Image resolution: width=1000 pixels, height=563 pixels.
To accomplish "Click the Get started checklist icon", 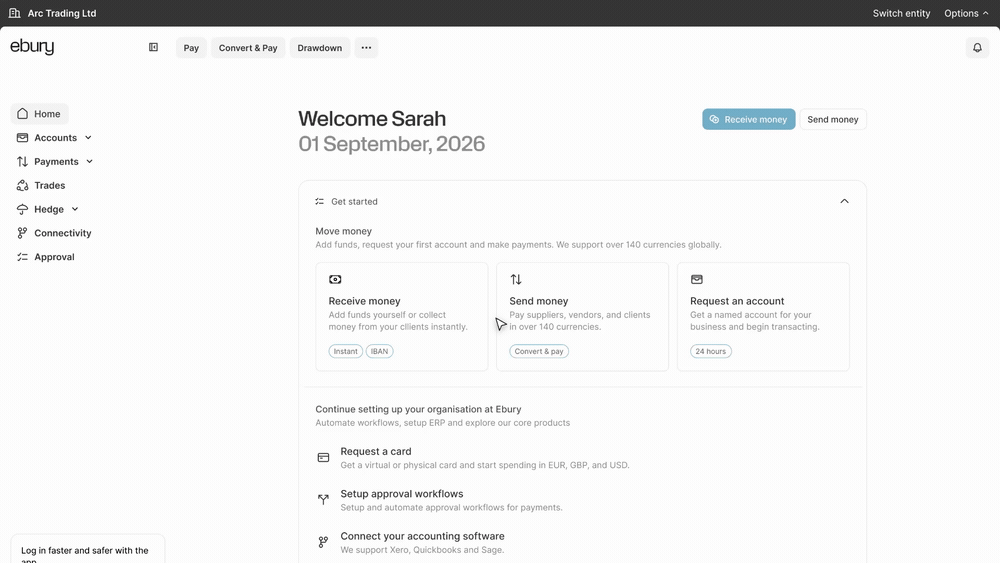I will click(320, 201).
